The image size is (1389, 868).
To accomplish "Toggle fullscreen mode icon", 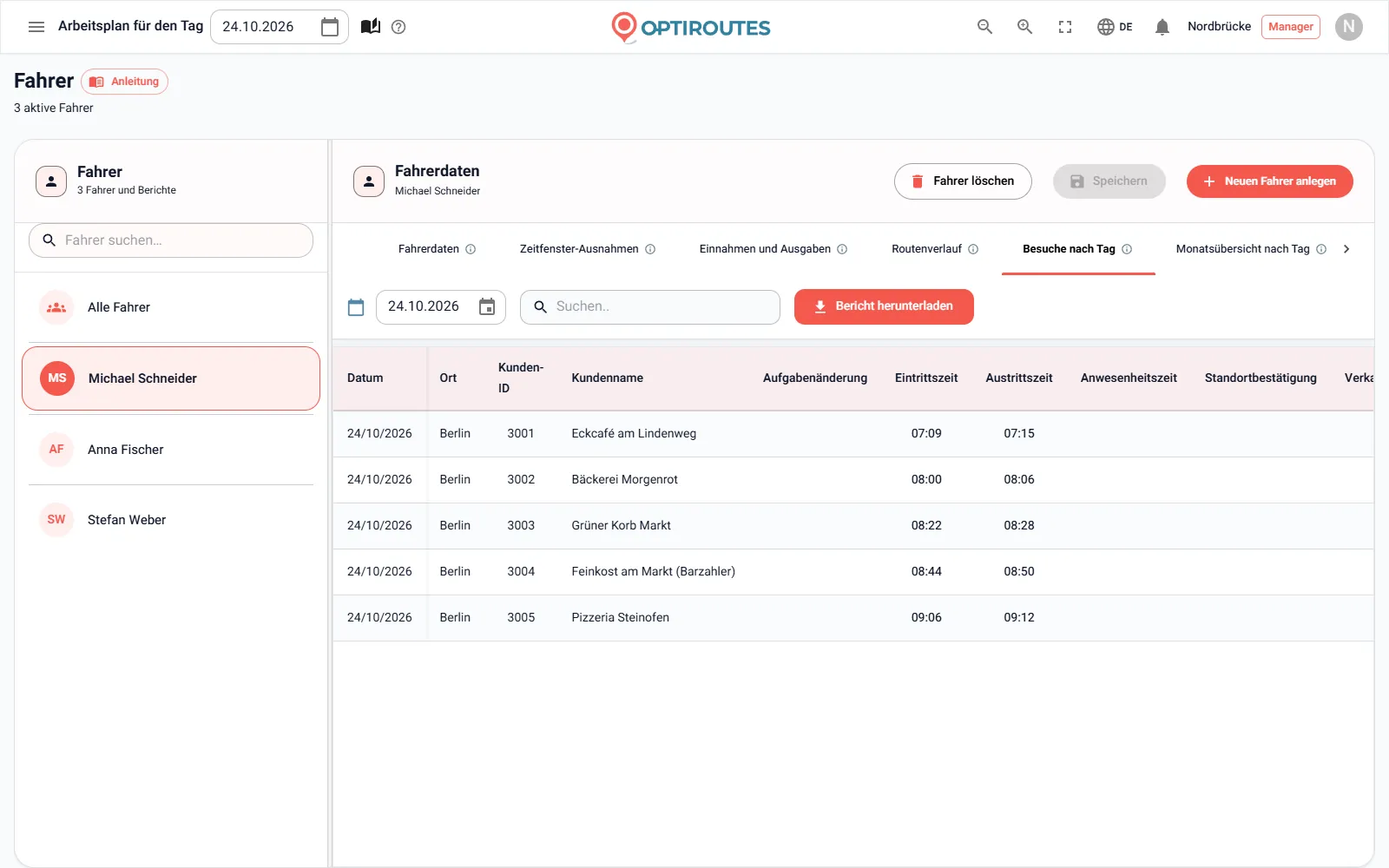I will click(x=1065, y=27).
